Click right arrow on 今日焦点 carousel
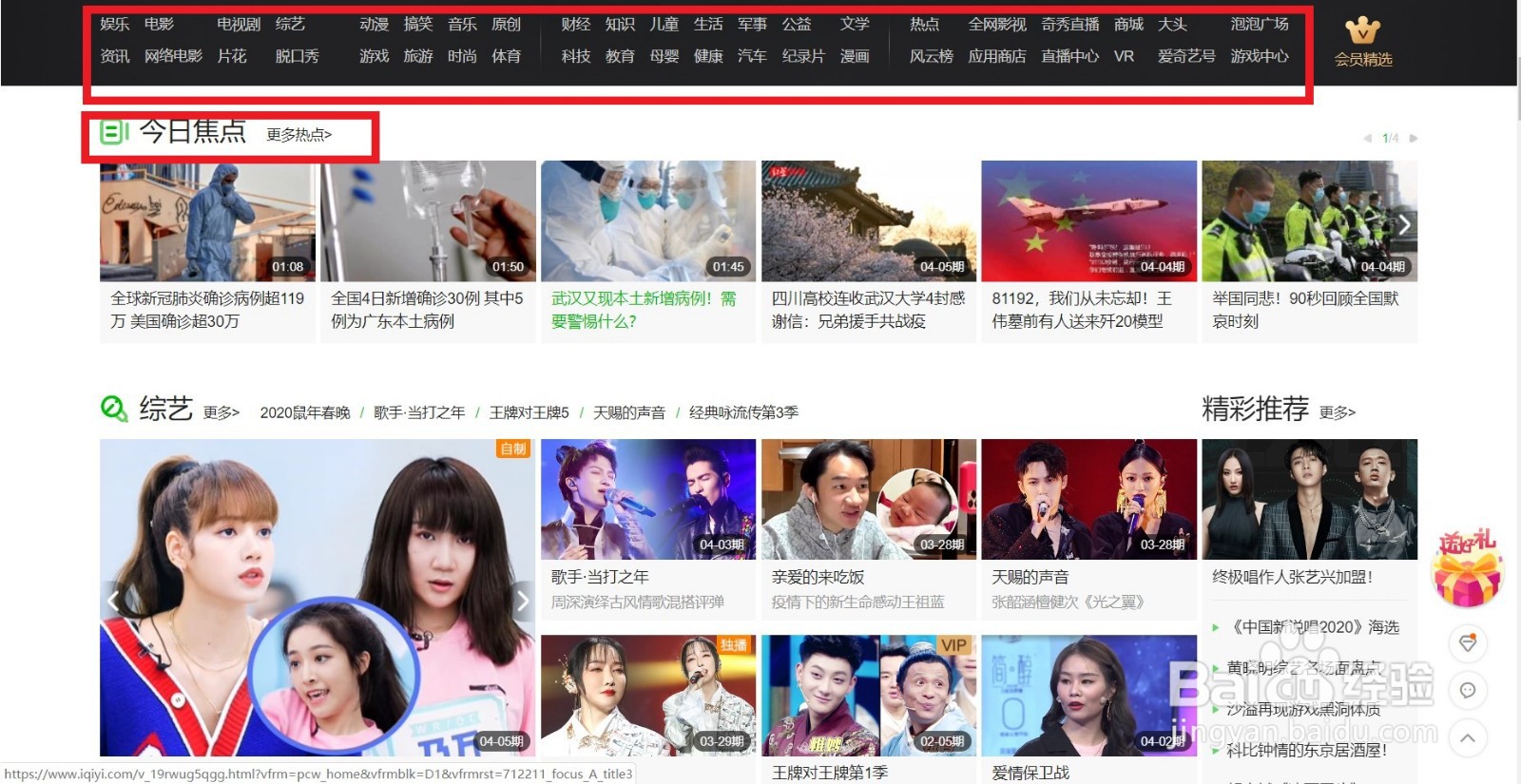 click(1404, 225)
